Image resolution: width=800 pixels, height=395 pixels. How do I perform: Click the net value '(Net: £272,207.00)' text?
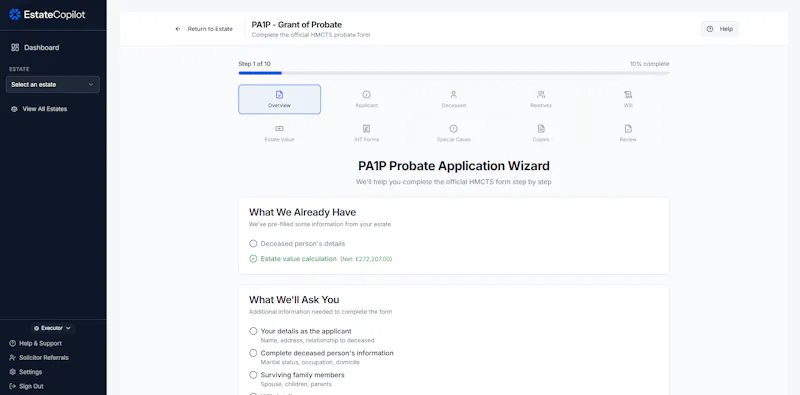coord(366,259)
